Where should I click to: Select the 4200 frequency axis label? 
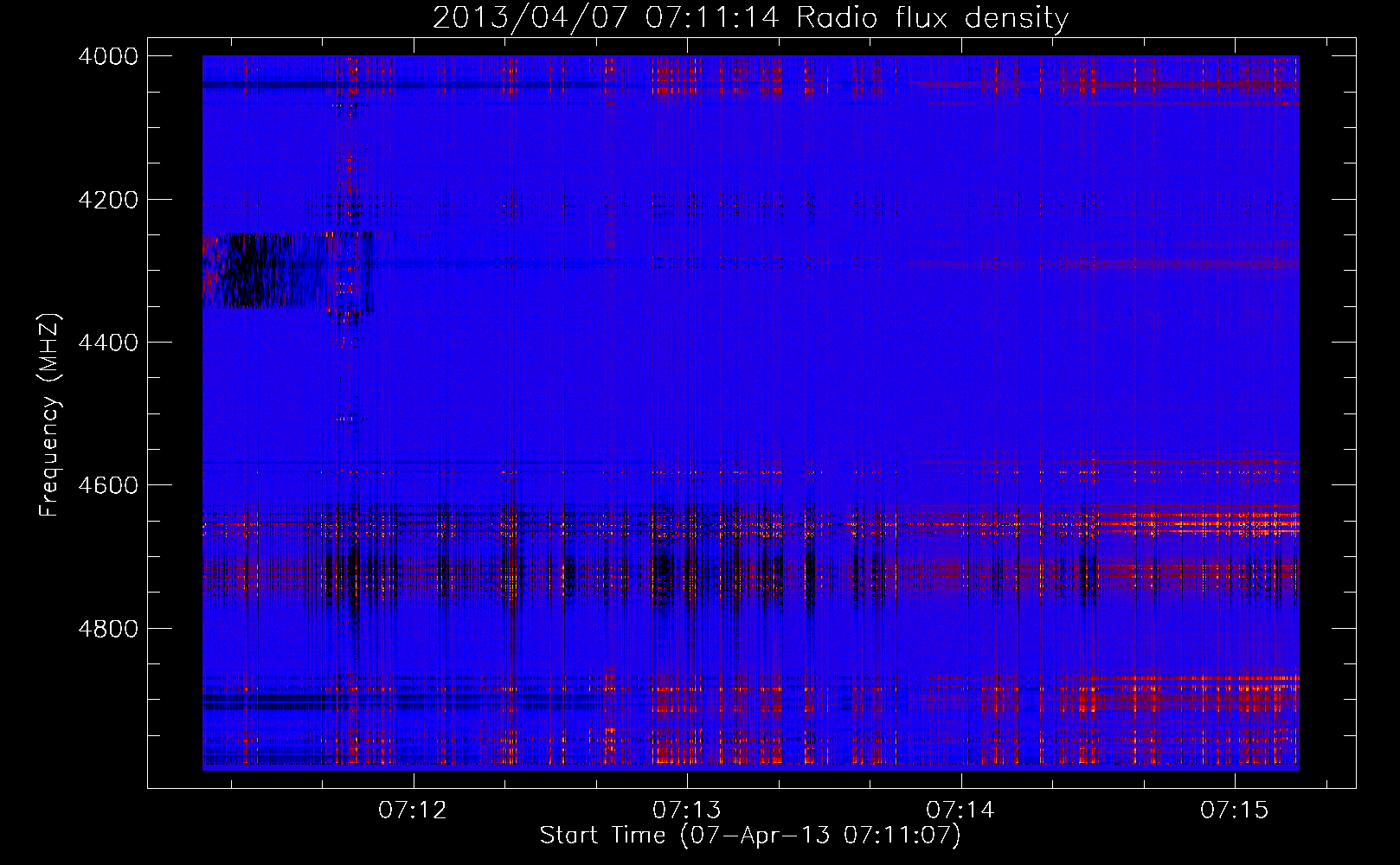(108, 200)
